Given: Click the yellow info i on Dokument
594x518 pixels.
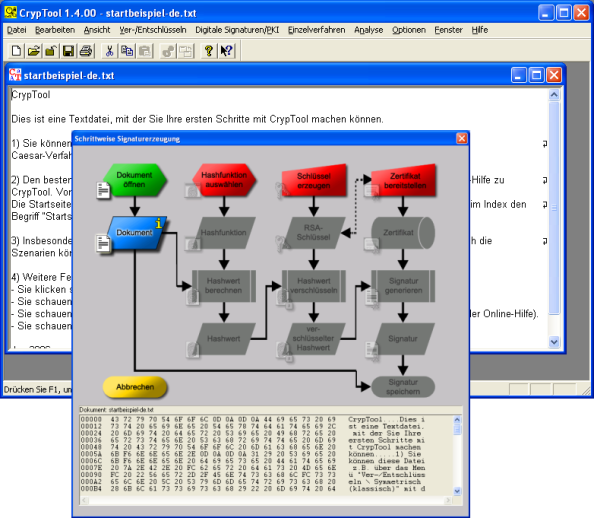Looking at the screenshot, I should tap(159, 224).
